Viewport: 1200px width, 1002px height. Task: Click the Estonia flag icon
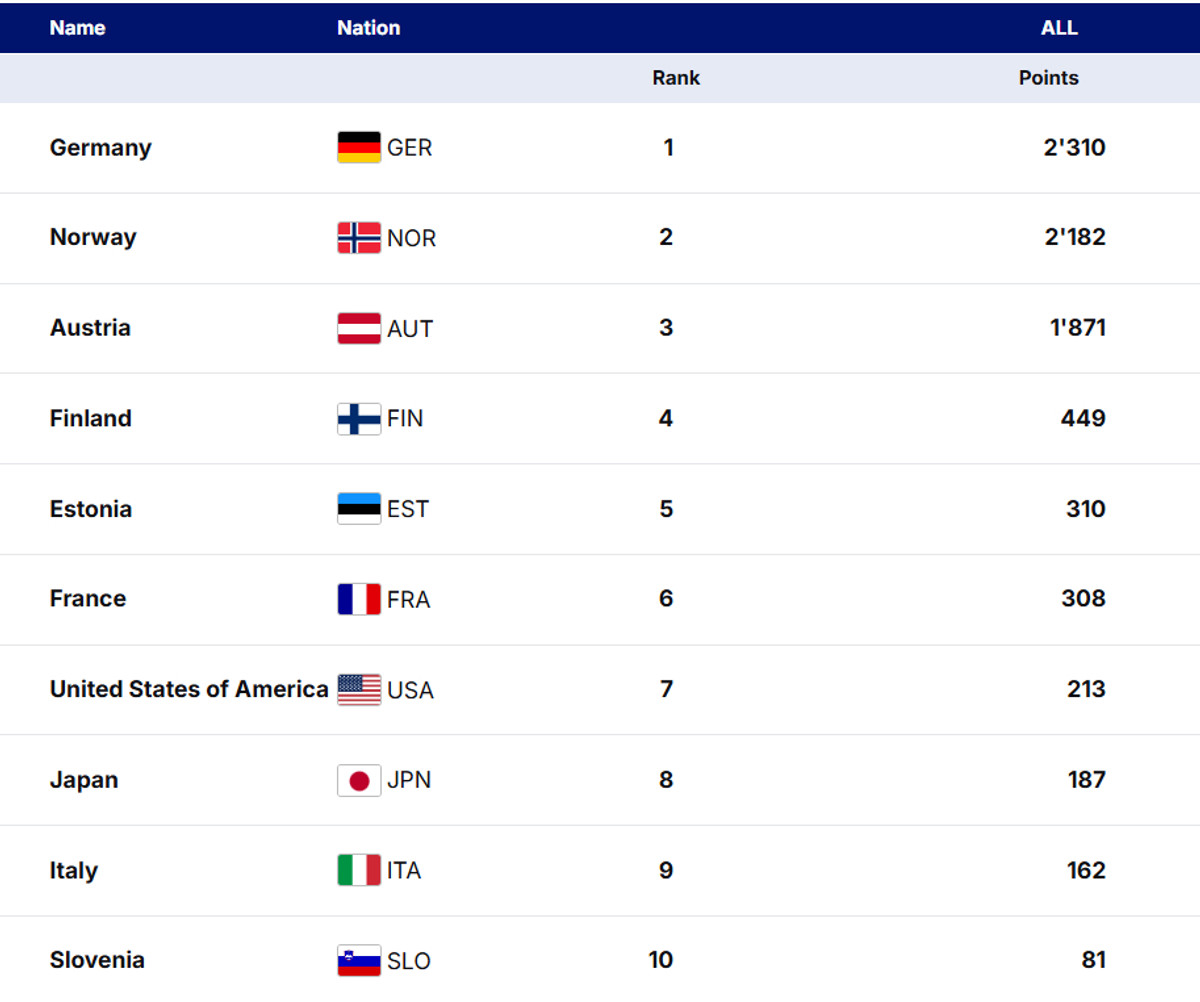359,509
